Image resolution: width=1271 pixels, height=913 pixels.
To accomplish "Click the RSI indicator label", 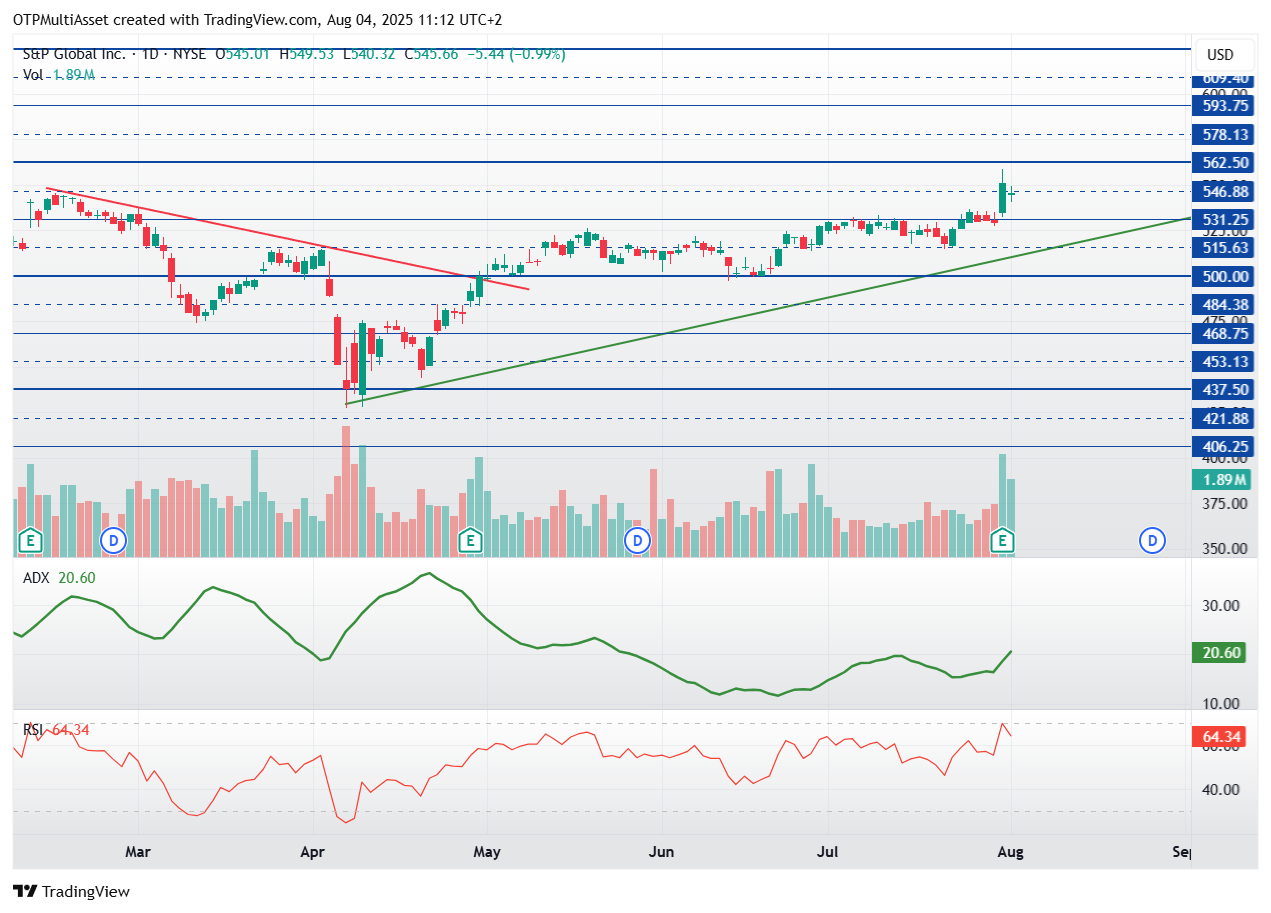I will (x=35, y=730).
